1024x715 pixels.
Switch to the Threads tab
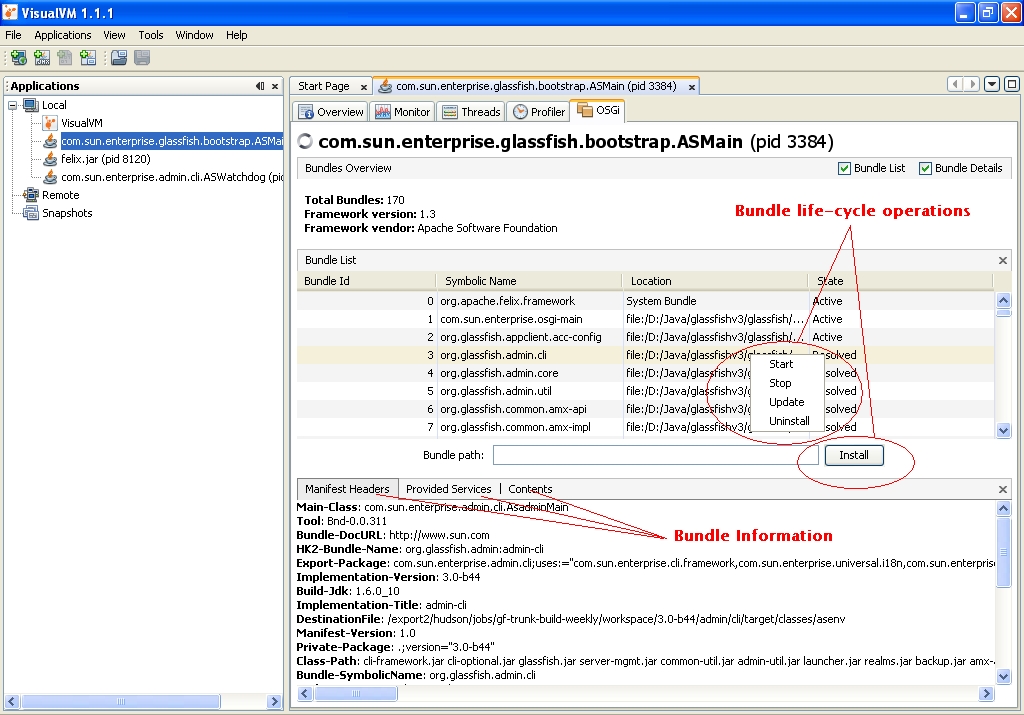click(471, 112)
